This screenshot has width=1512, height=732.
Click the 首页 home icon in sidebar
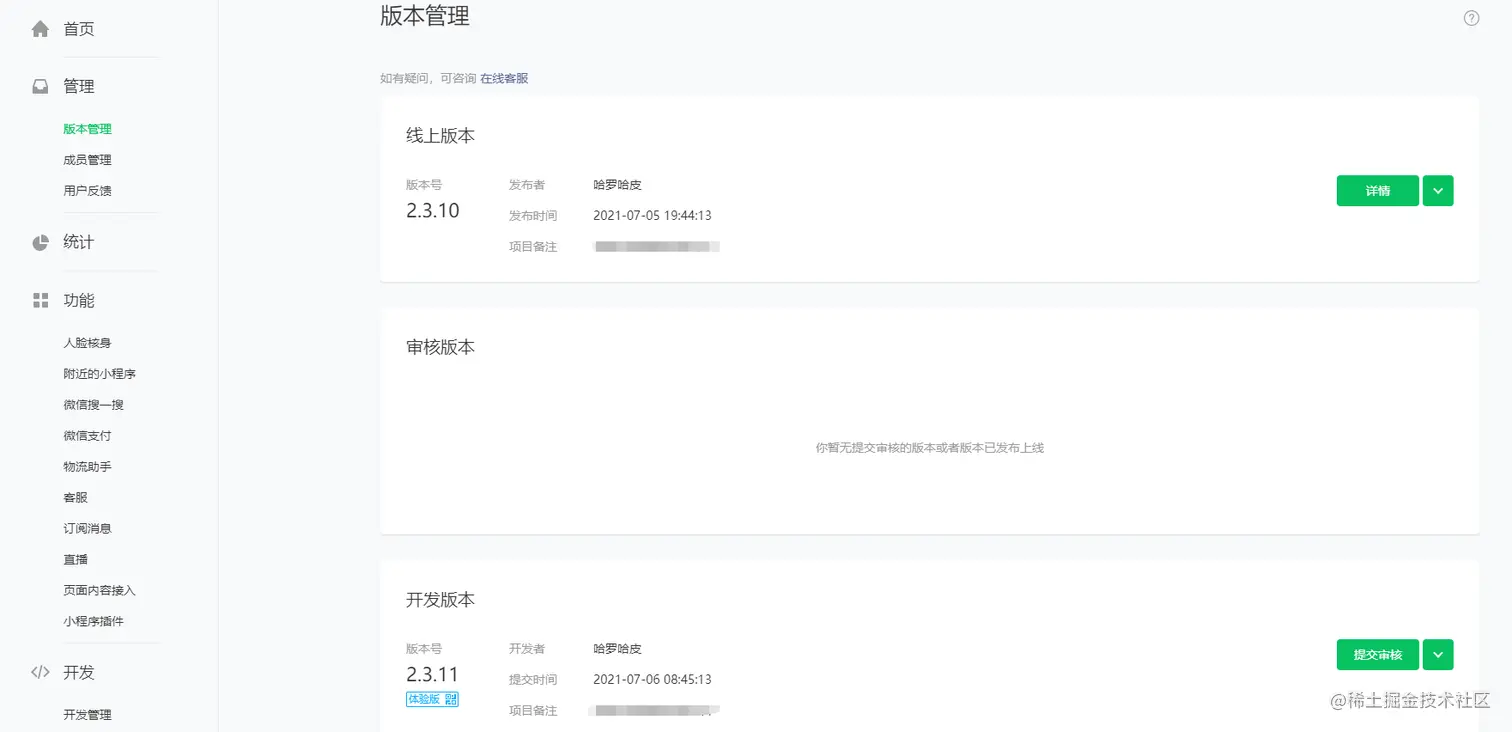(40, 28)
